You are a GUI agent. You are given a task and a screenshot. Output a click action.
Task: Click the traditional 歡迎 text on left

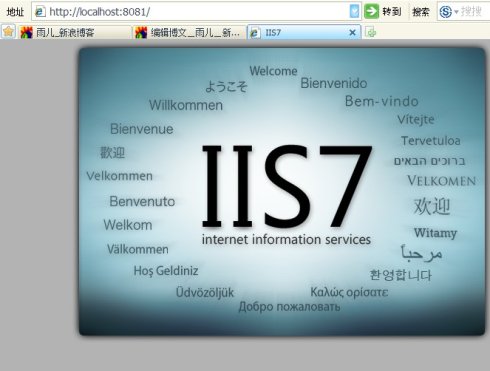[x=113, y=153]
